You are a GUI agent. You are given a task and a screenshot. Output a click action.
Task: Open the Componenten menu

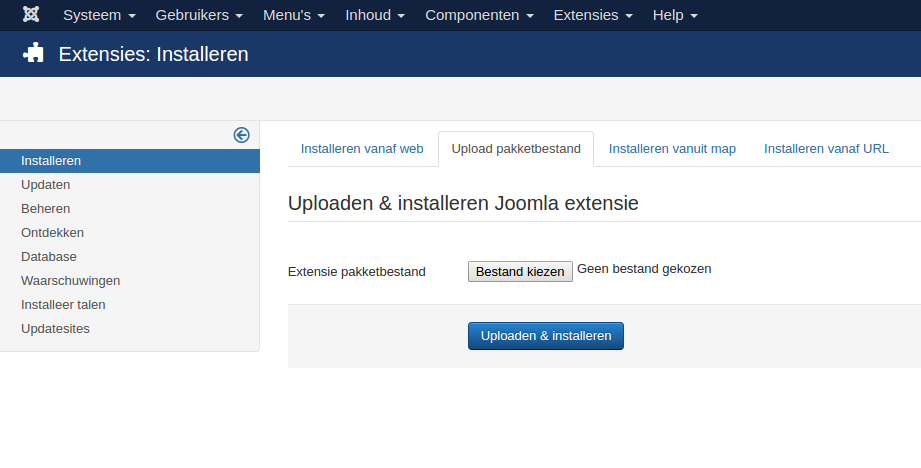point(479,15)
